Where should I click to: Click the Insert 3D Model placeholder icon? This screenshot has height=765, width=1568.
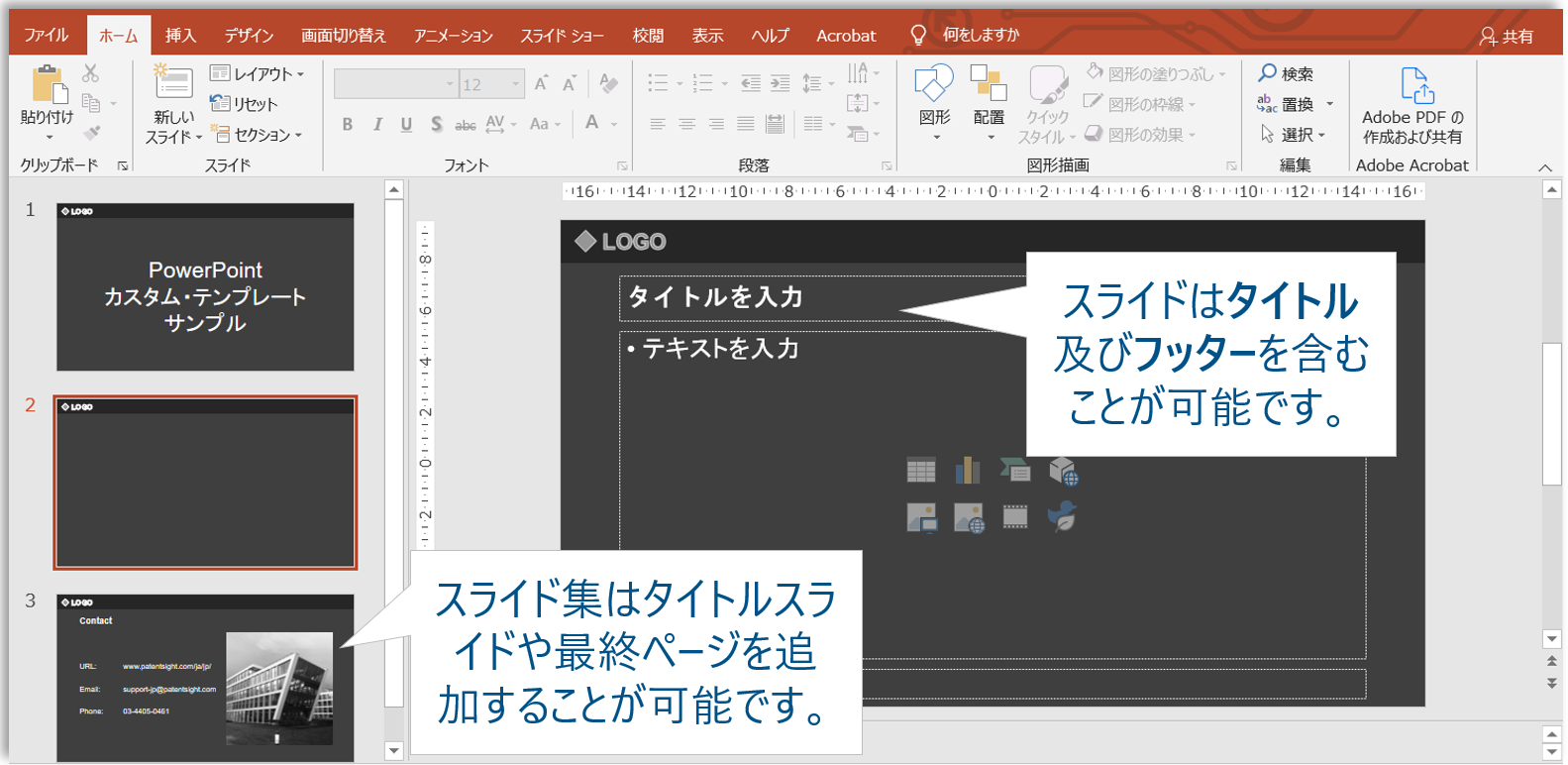(1063, 471)
